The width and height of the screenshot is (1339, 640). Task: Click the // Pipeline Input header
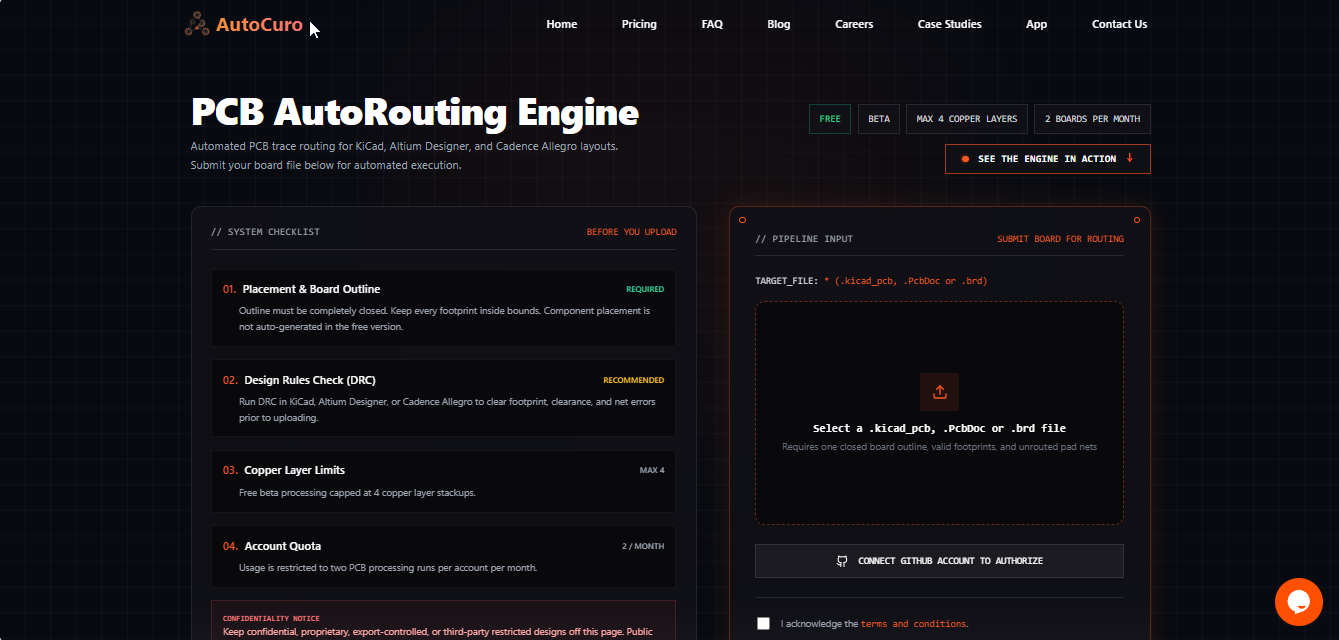point(805,239)
